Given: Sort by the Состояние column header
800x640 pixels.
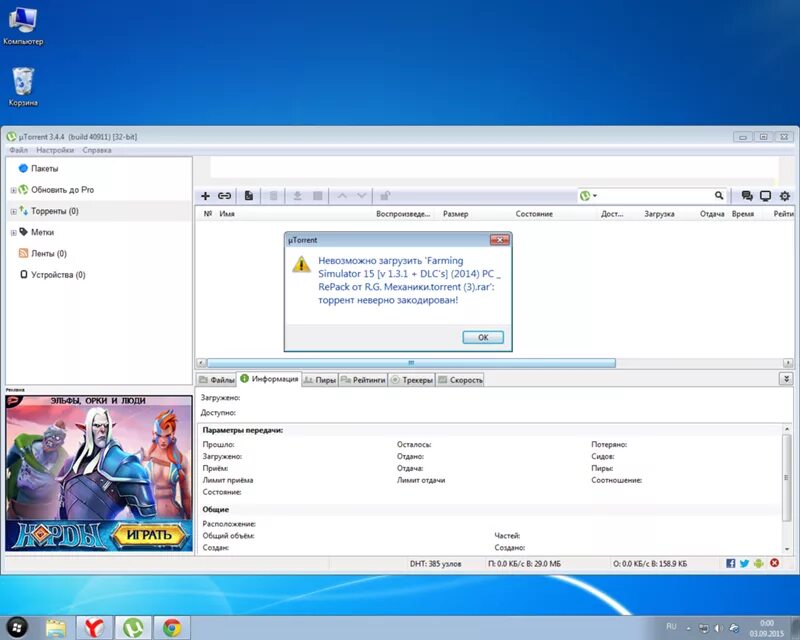Looking at the screenshot, I should (534, 214).
